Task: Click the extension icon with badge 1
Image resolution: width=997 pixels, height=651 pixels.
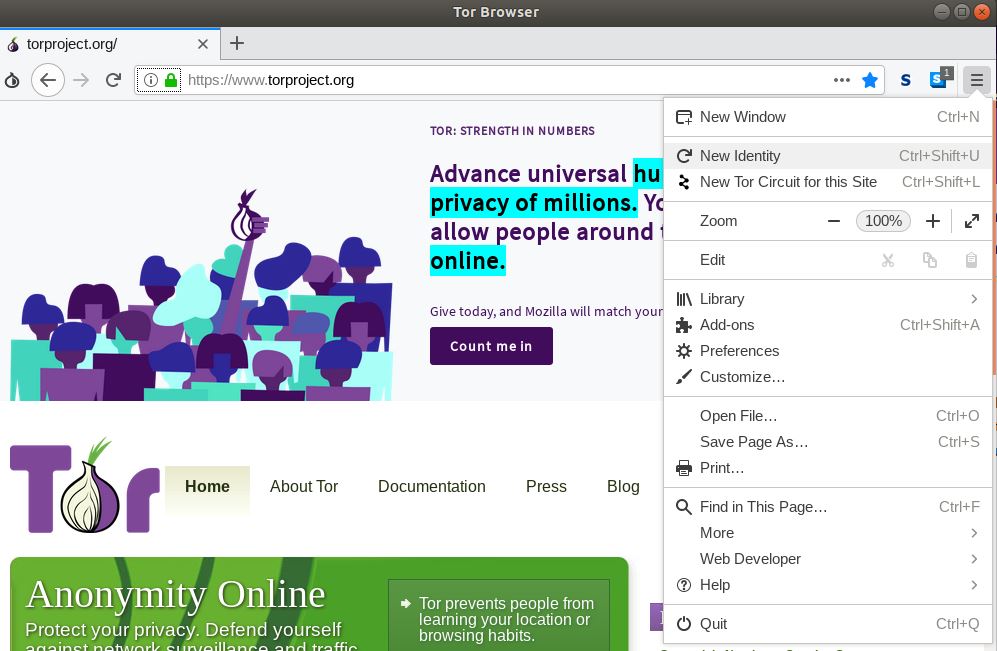Action: pyautogui.click(x=940, y=78)
